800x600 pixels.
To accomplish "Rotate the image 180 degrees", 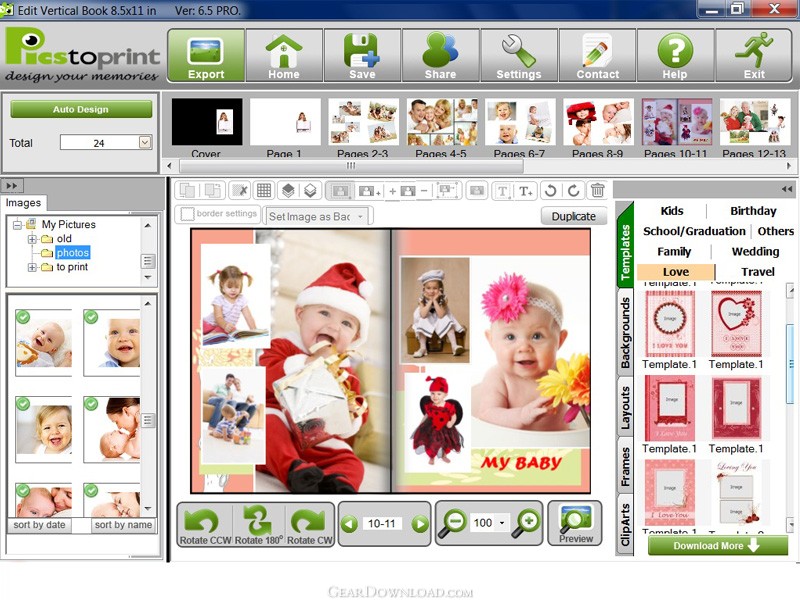I will coord(258,525).
